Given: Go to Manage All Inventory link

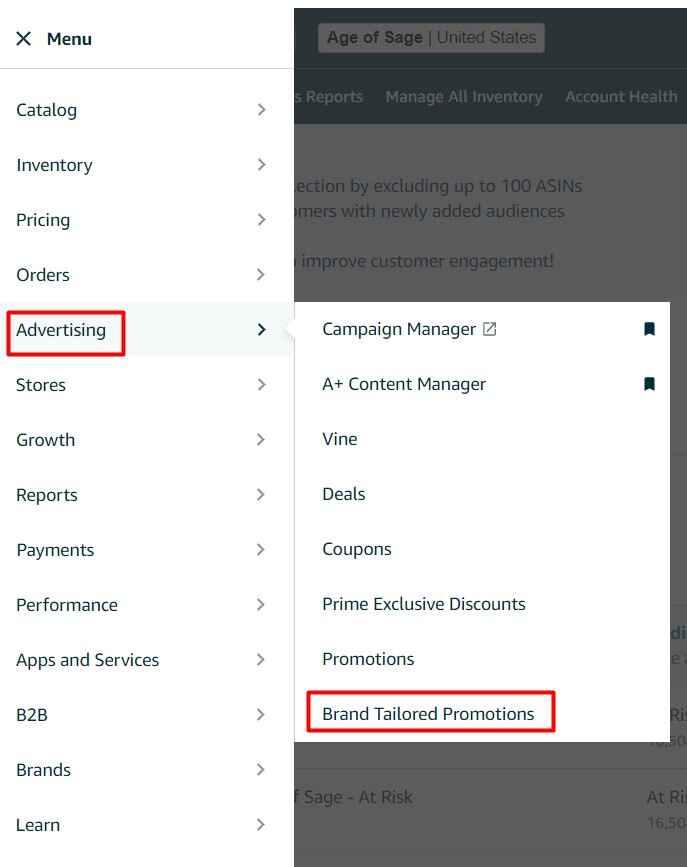Looking at the screenshot, I should [x=464, y=97].
